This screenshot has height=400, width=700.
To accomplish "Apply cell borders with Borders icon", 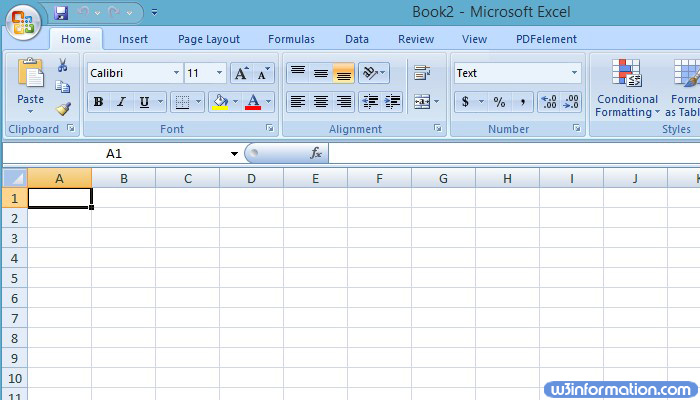I will (x=182, y=102).
